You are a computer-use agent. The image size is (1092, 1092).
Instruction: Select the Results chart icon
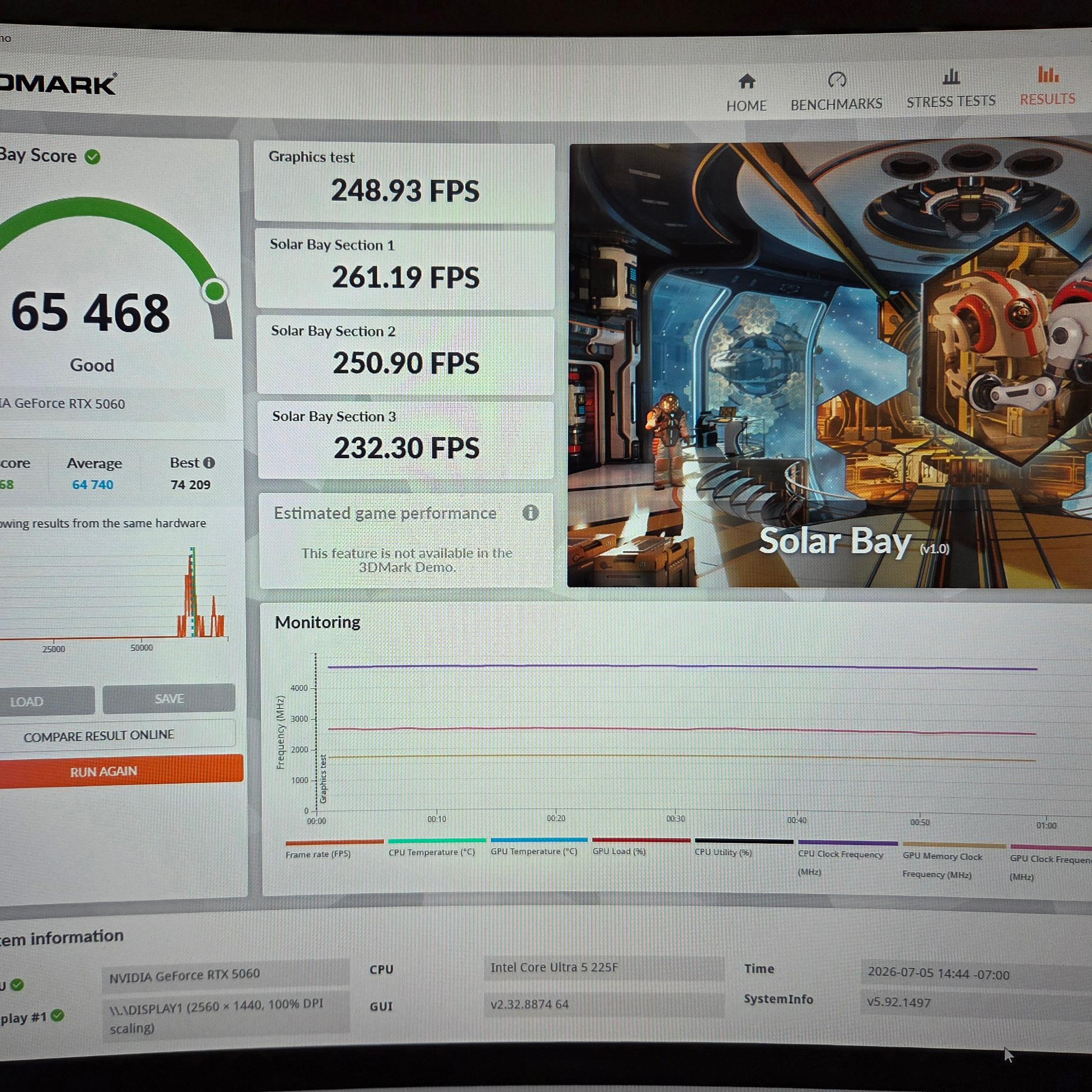[x=1047, y=74]
